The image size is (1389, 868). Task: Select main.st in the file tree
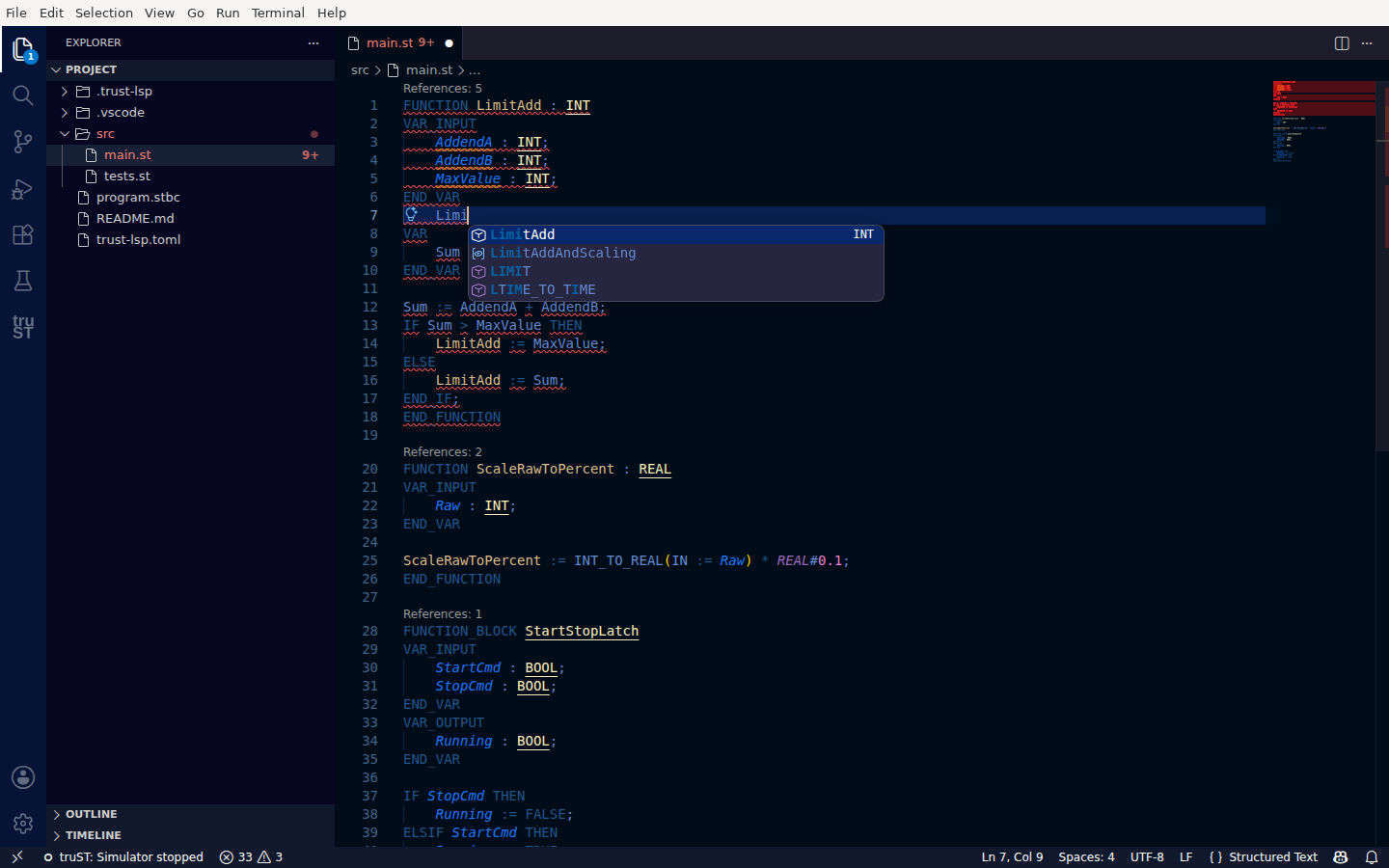[190, 155]
